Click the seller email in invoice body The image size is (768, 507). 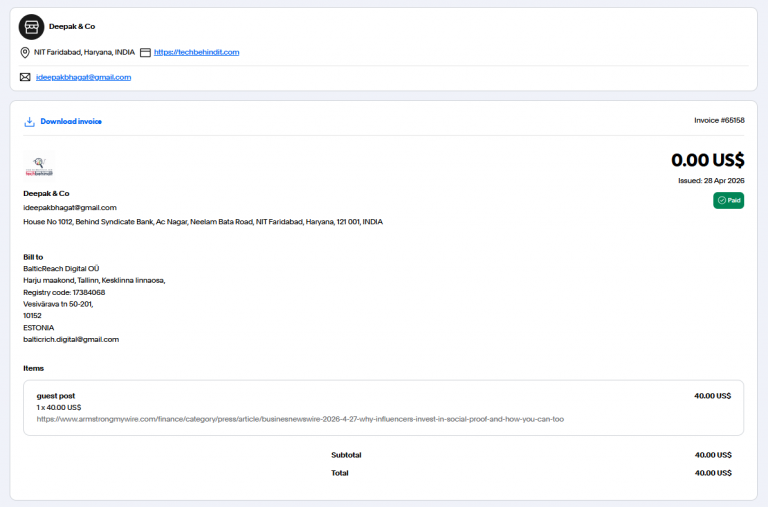click(70, 208)
